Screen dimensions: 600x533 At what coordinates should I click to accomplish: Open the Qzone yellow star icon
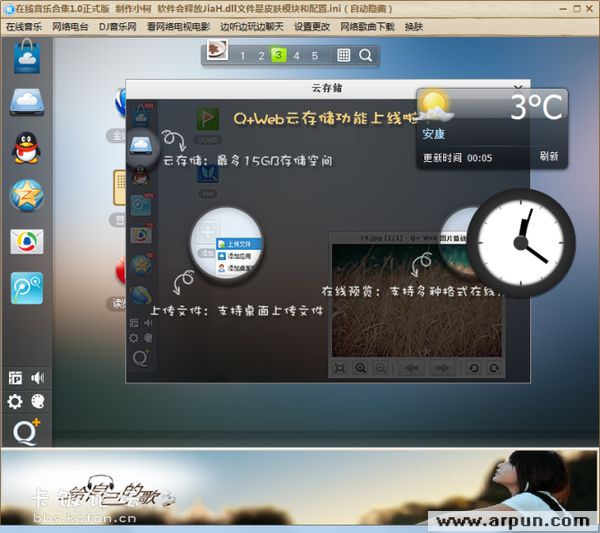click(x=26, y=194)
